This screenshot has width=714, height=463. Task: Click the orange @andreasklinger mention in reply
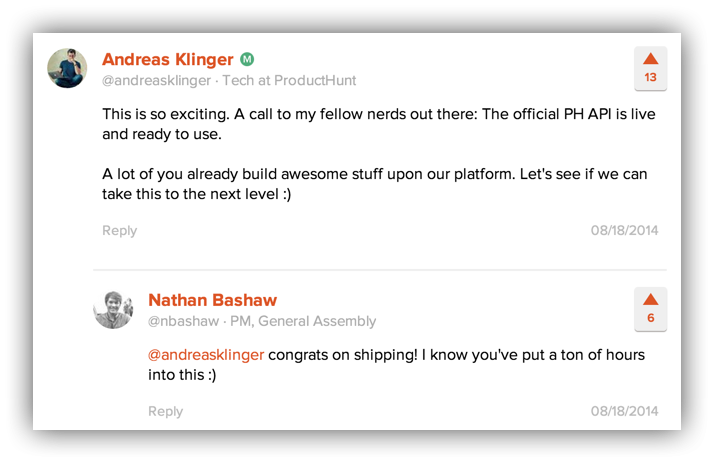[x=206, y=355]
